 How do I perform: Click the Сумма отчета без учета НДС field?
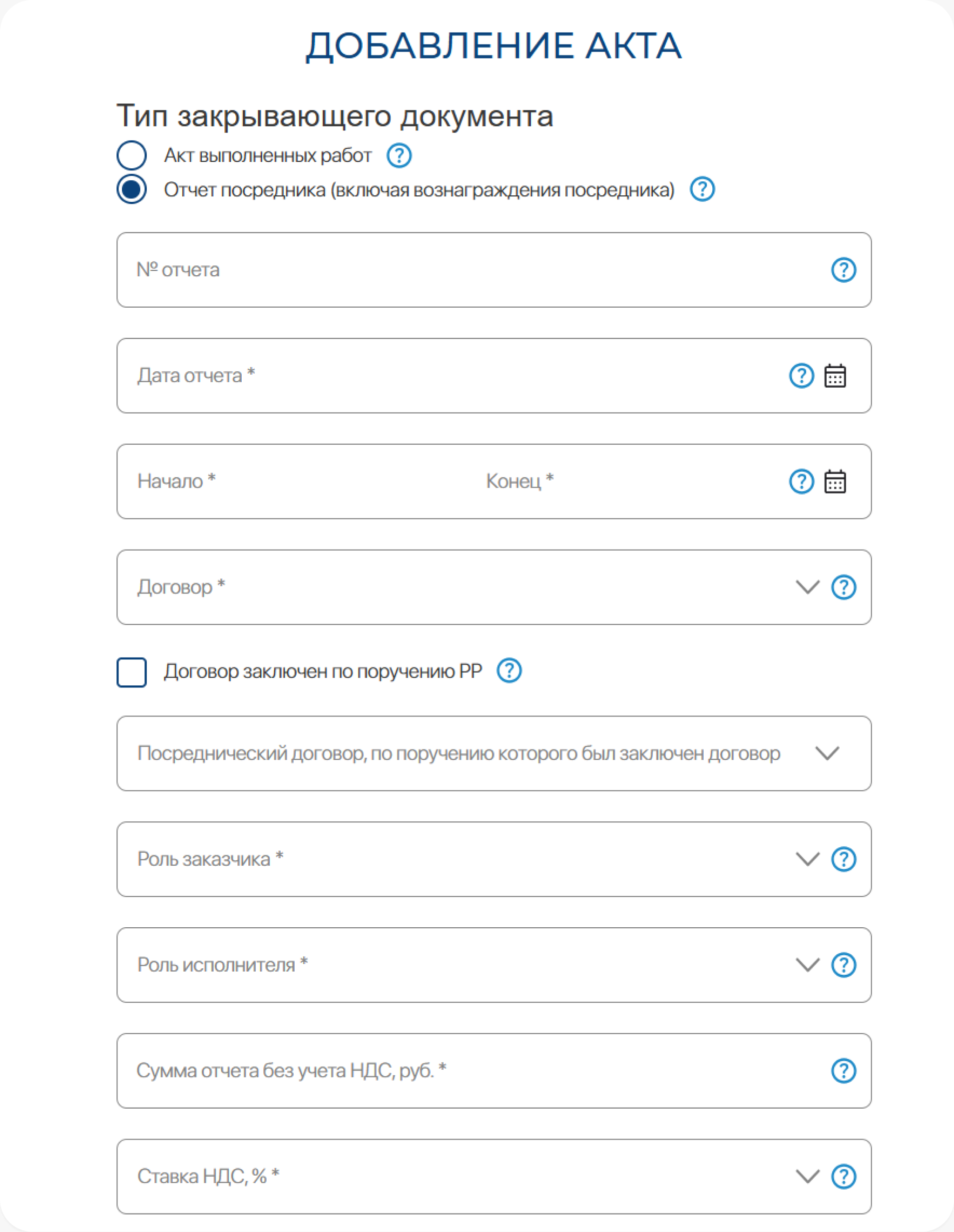[451, 1071]
